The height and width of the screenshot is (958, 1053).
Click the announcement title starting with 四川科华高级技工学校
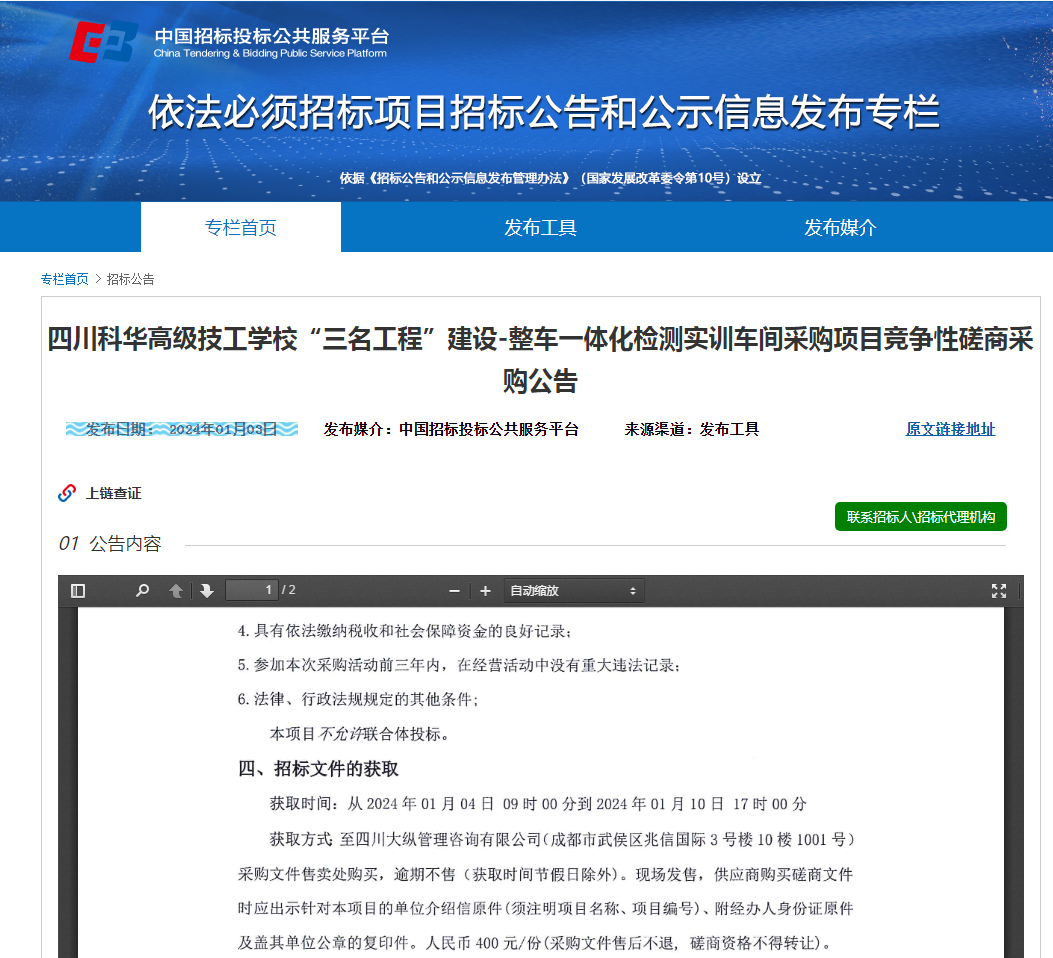tap(541, 359)
